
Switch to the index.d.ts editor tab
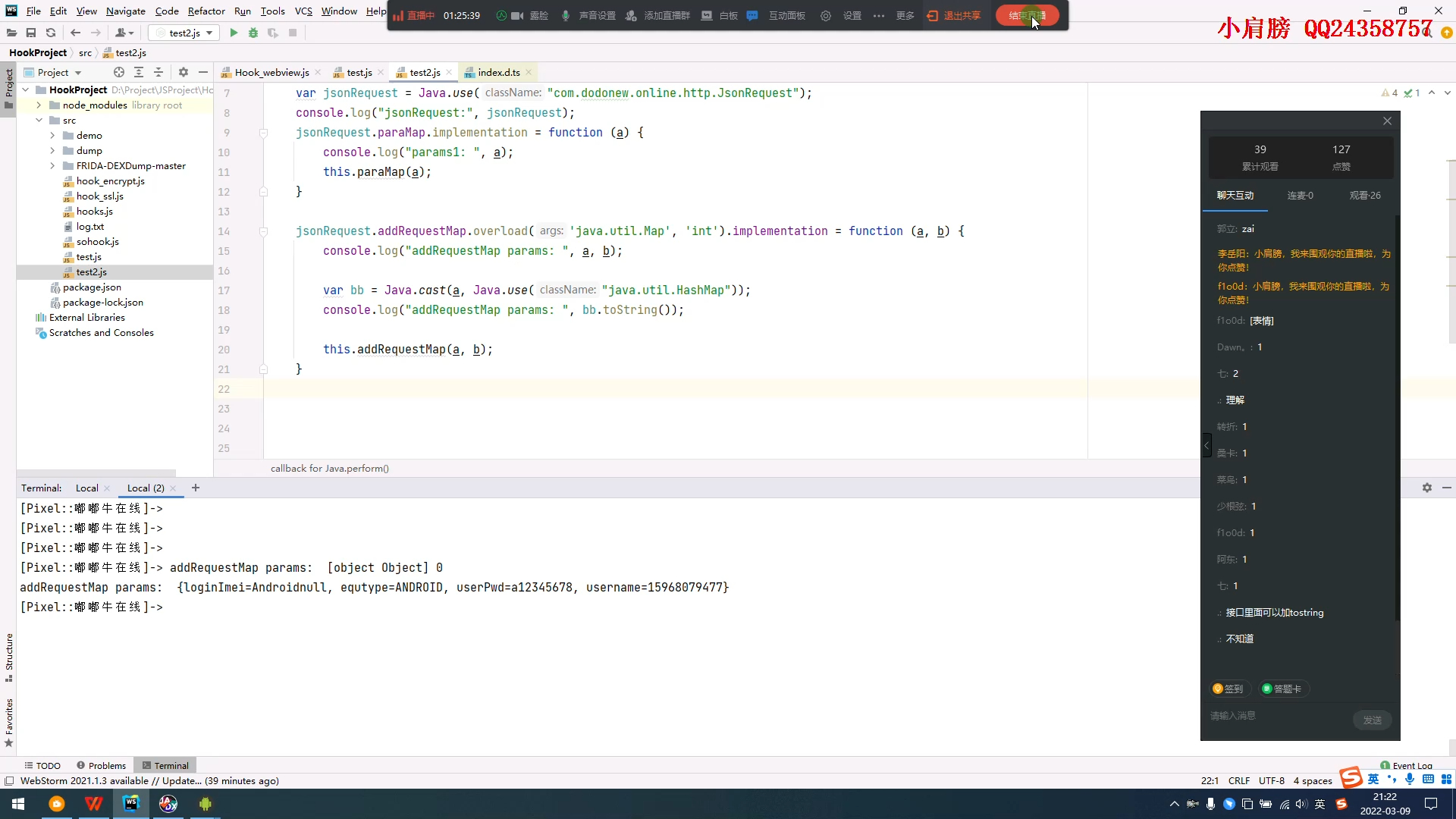(498, 72)
